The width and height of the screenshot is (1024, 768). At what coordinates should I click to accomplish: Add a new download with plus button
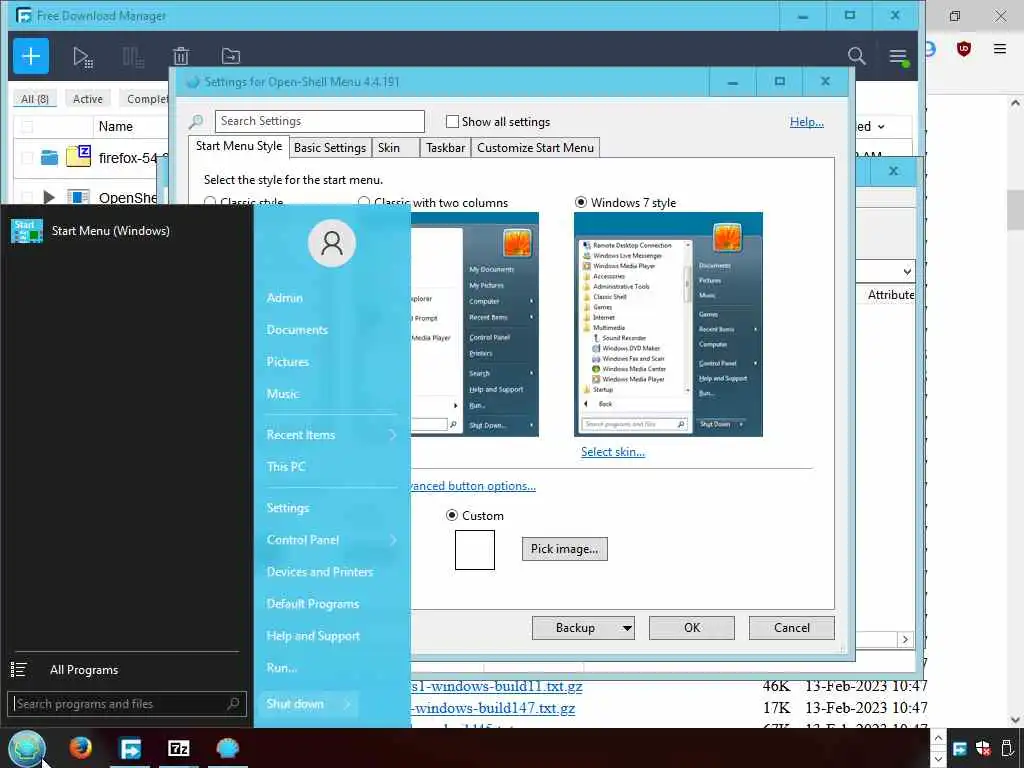pos(31,56)
